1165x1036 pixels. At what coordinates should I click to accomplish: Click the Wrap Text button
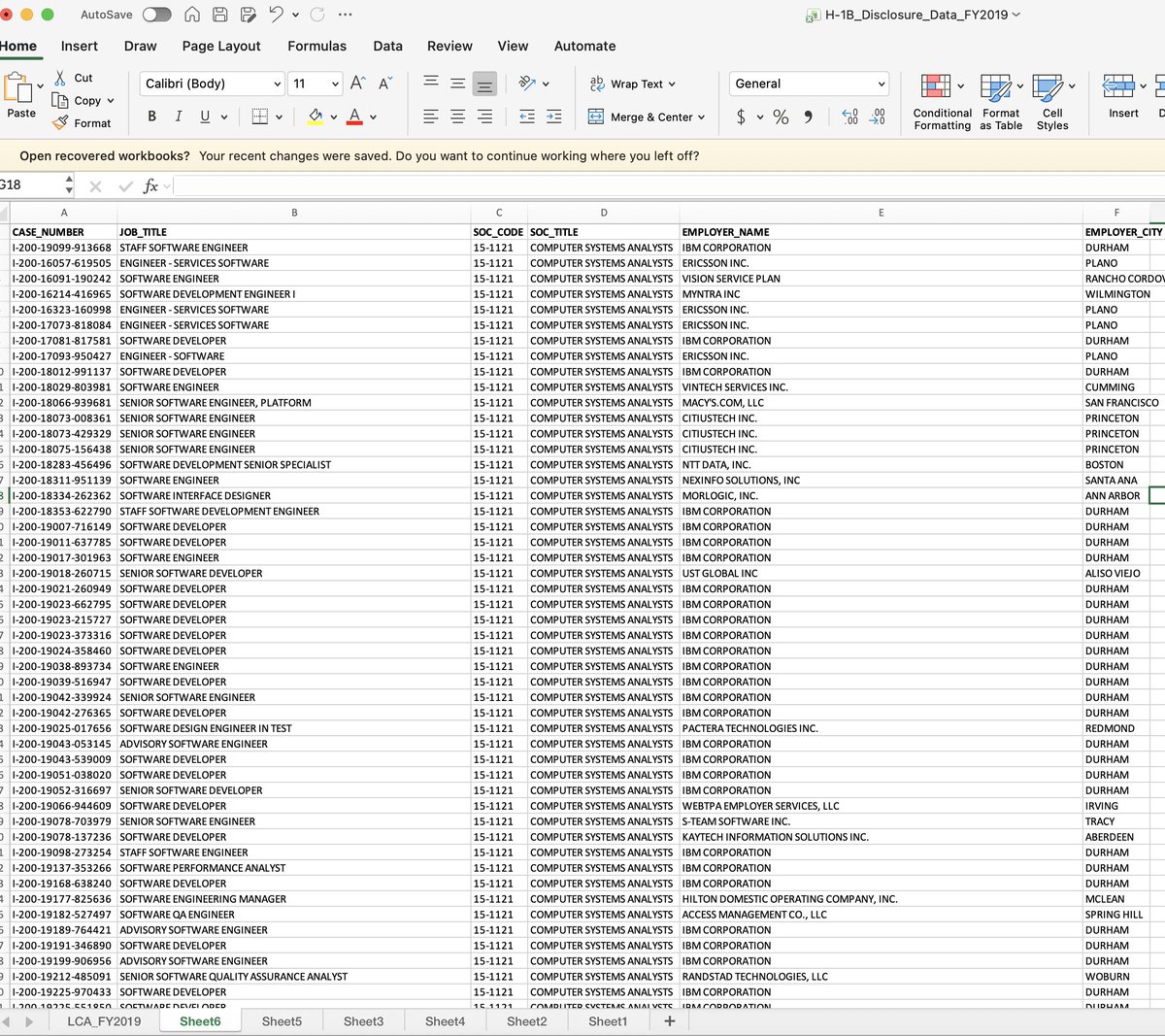pyautogui.click(x=632, y=84)
